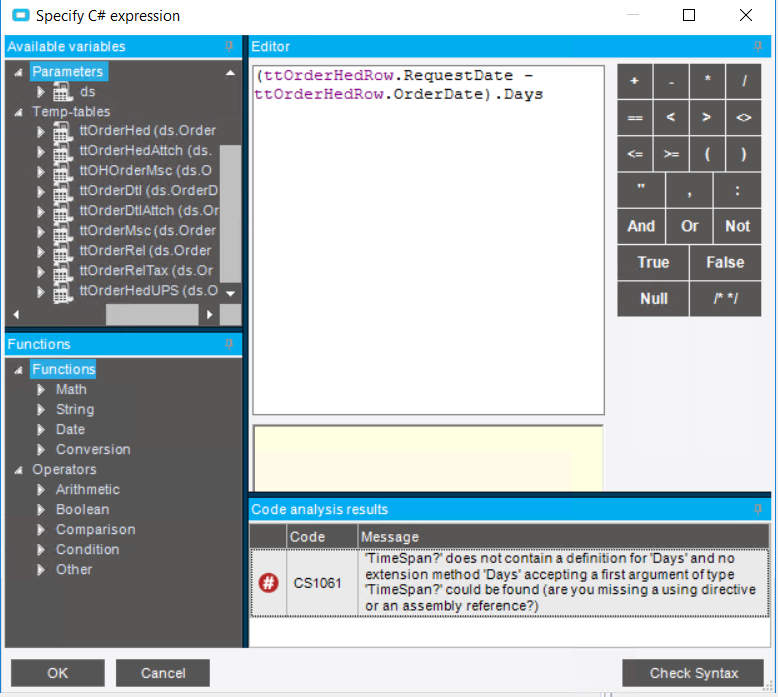Image resolution: width=778 pixels, height=697 pixels.
Task: Click the Check Syntax button
Action: [693, 673]
